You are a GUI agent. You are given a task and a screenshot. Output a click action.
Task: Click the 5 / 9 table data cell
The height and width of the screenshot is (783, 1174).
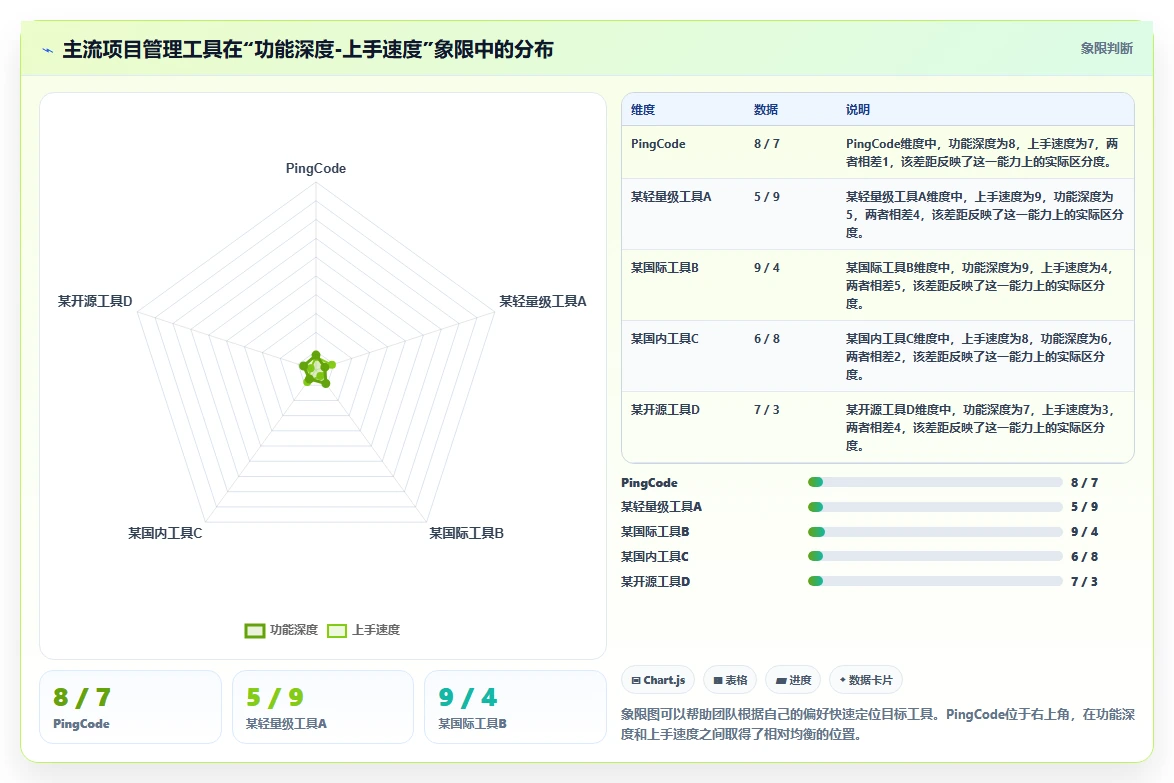coord(767,197)
